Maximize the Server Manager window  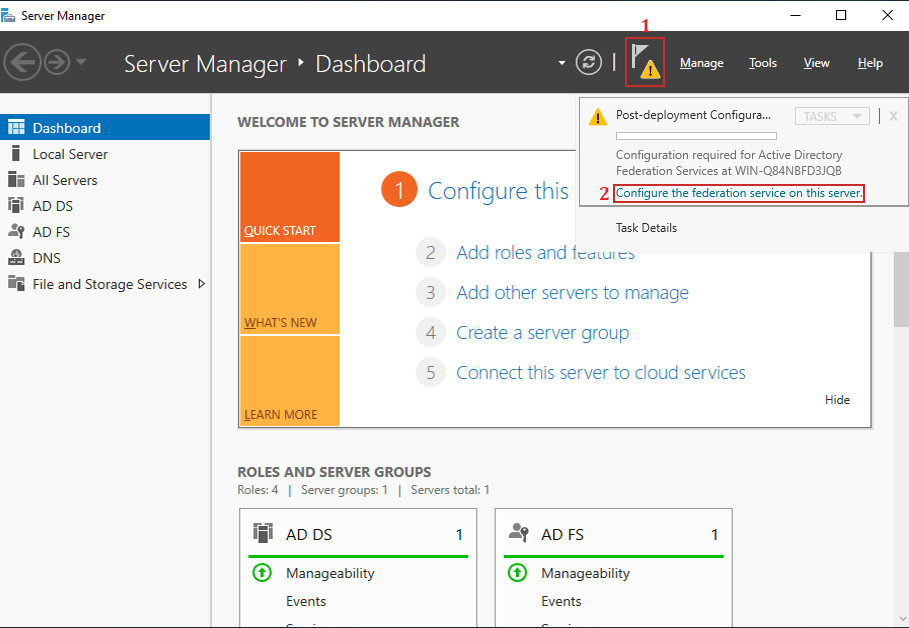coord(841,15)
